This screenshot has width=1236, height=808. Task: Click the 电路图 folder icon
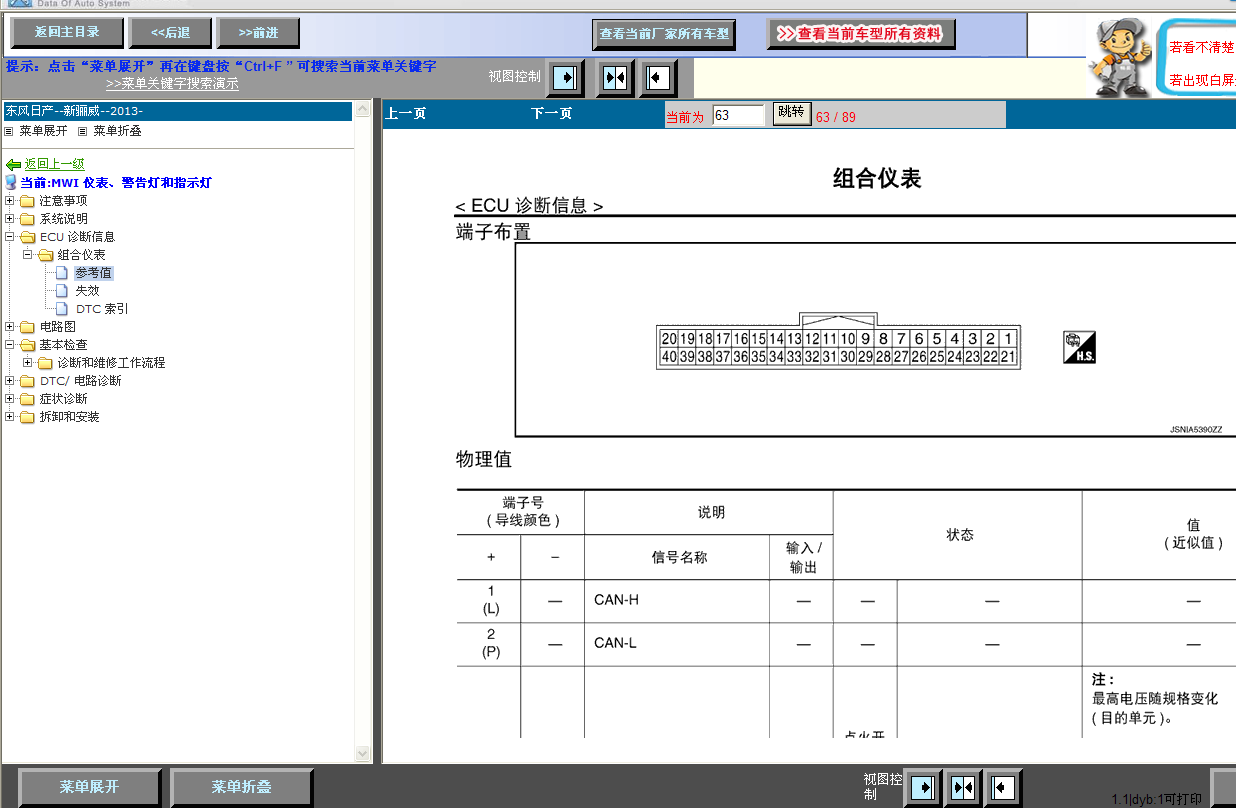(x=27, y=327)
